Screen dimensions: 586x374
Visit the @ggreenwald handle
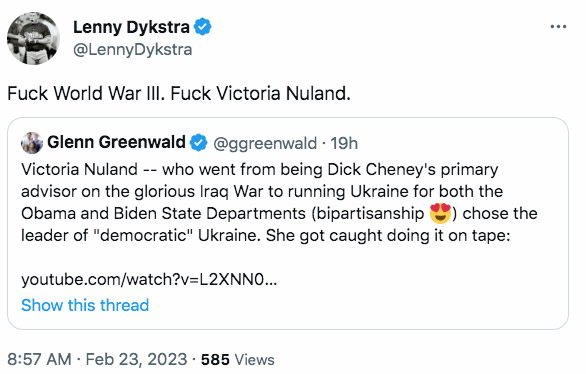point(265,143)
